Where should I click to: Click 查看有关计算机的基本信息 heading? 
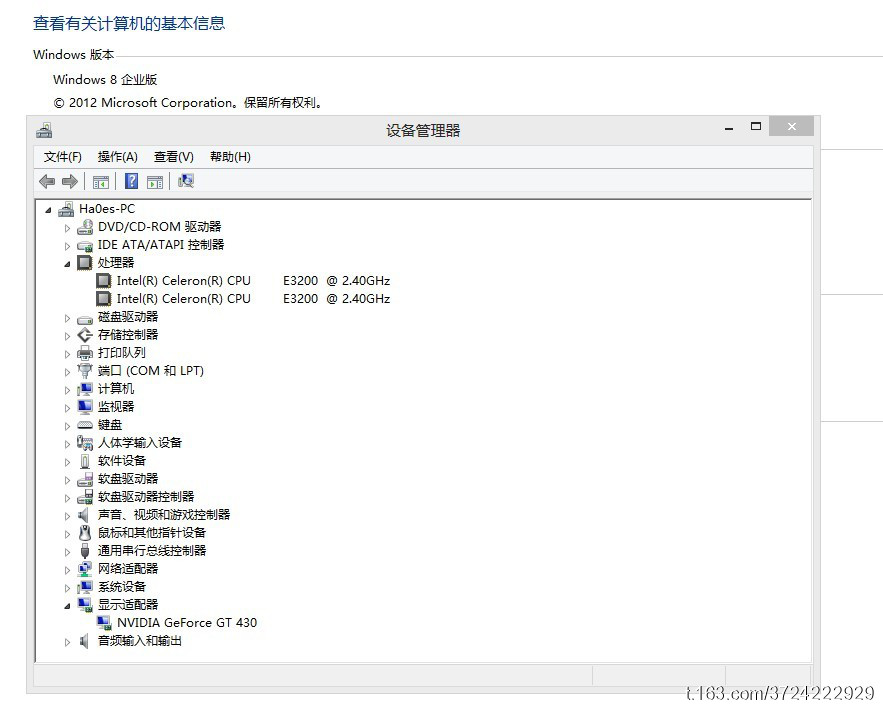[x=129, y=24]
